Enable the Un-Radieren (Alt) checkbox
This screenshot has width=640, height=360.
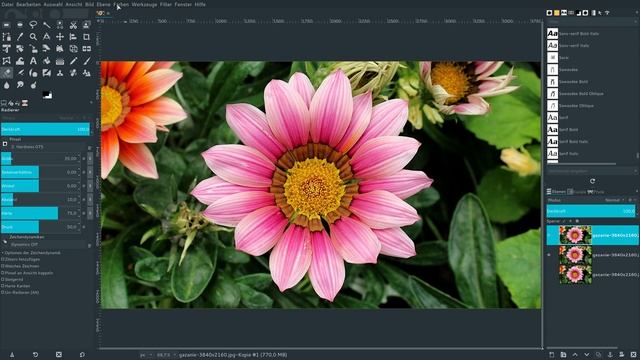tap(2, 293)
